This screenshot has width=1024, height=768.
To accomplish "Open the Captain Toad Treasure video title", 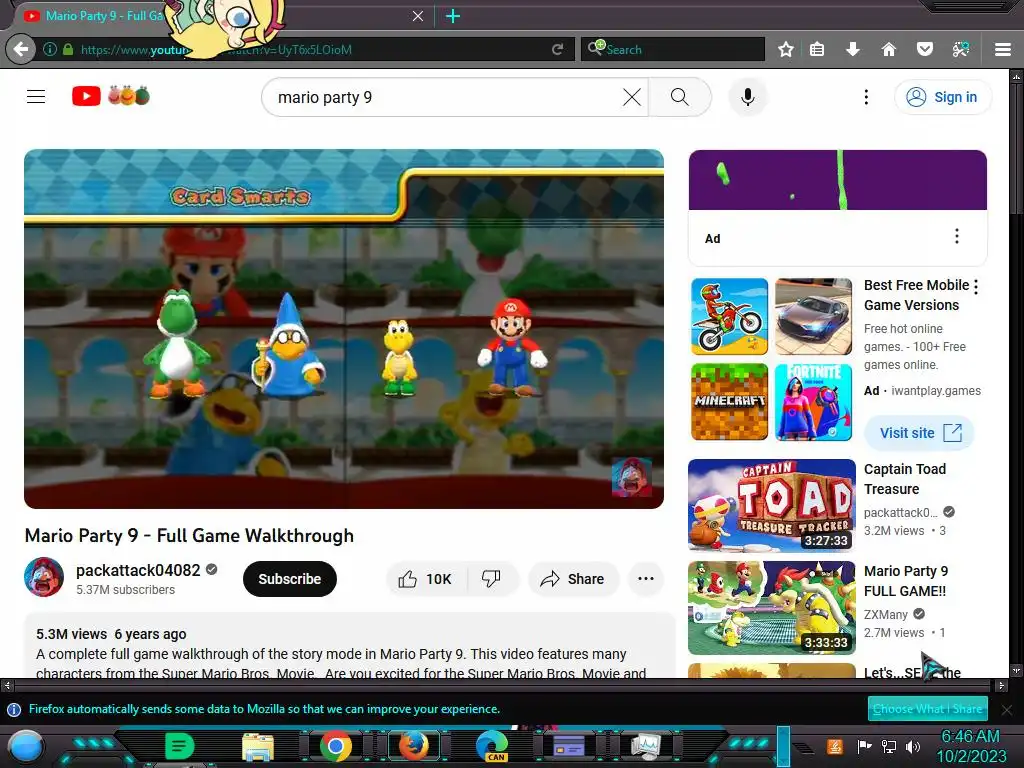I will tap(904, 479).
